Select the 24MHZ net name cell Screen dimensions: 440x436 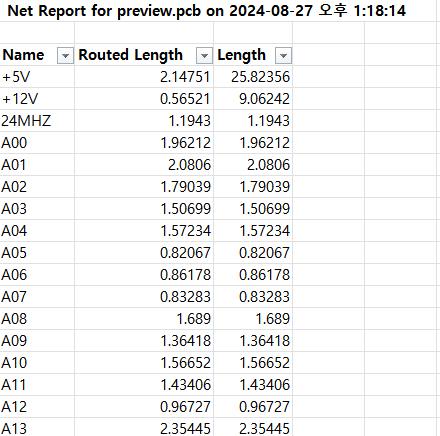[37, 121]
